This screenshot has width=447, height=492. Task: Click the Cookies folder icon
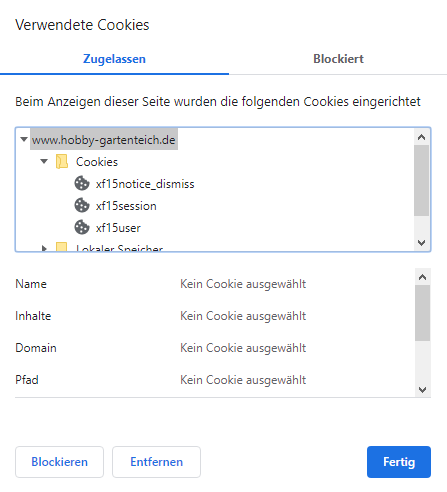(62, 162)
